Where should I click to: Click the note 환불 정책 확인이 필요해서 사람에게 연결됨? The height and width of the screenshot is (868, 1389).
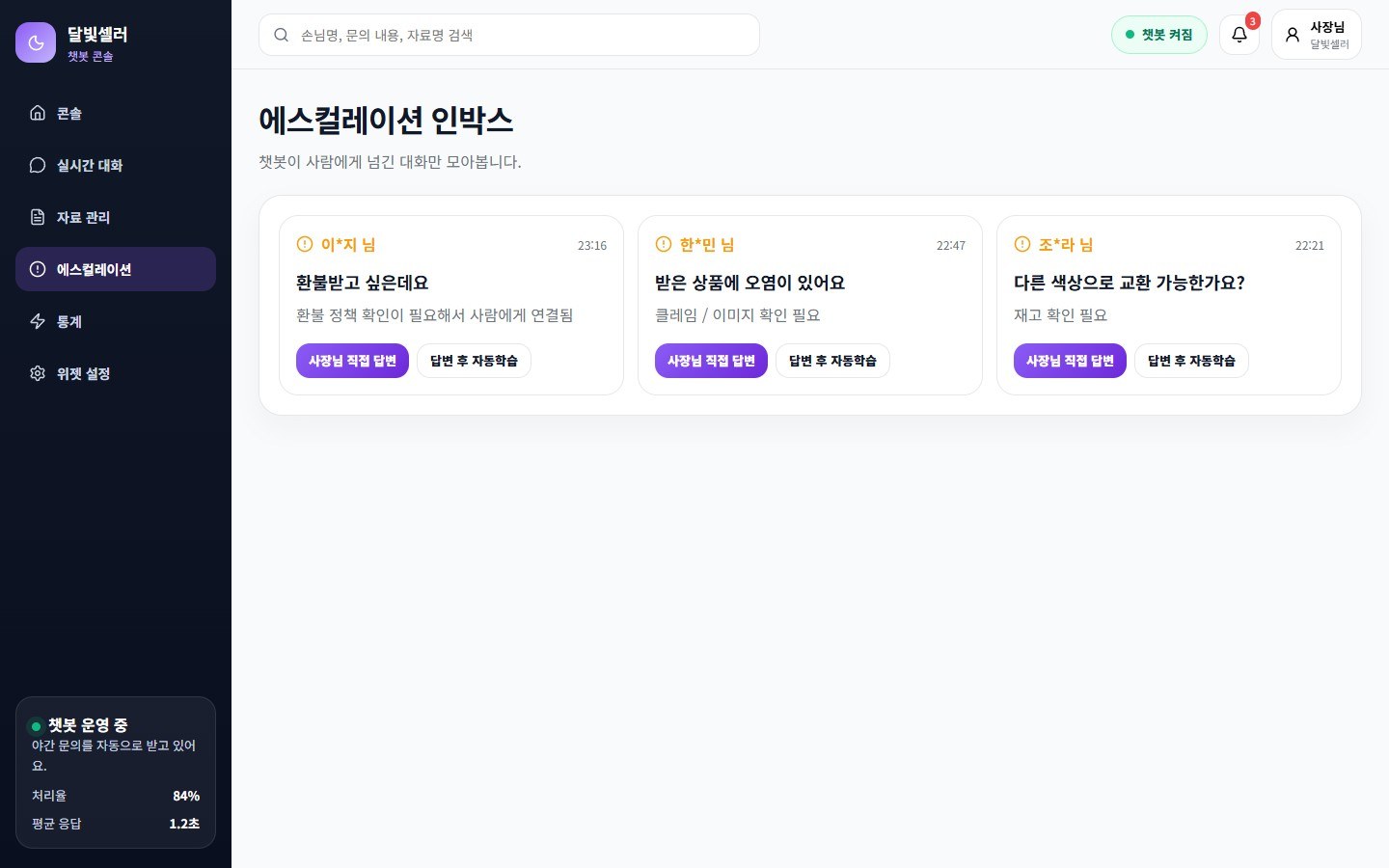click(434, 315)
